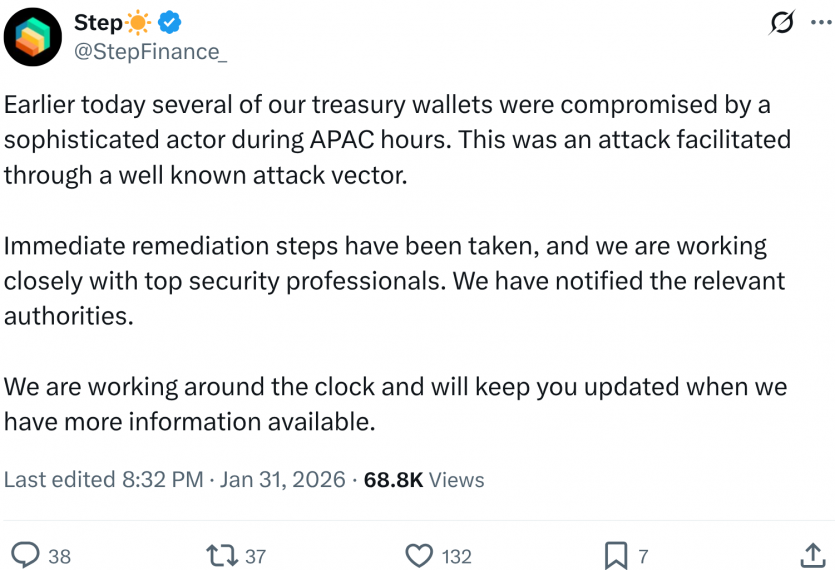The width and height of the screenshot is (835, 570).
Task: Click the 37 reposts count
Action: point(255,556)
